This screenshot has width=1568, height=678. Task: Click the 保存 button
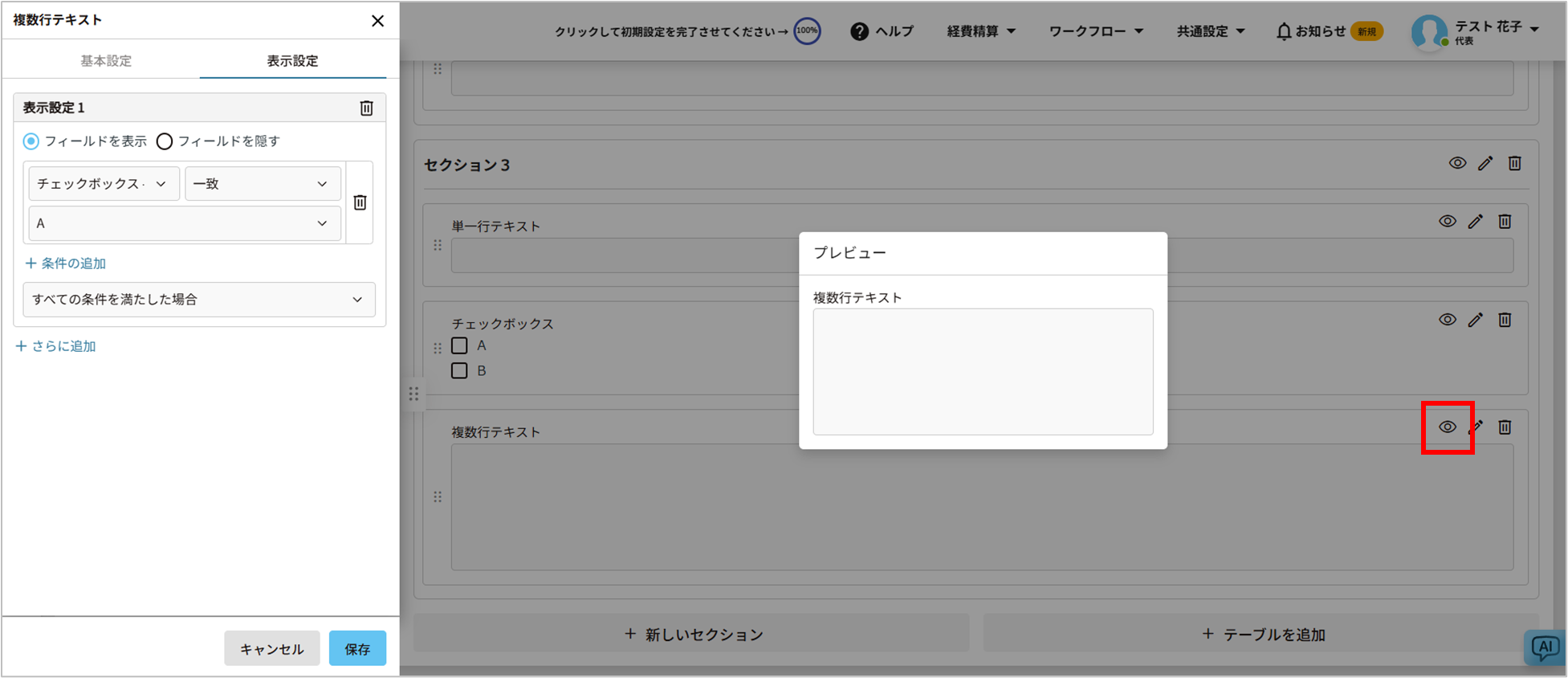click(x=357, y=648)
